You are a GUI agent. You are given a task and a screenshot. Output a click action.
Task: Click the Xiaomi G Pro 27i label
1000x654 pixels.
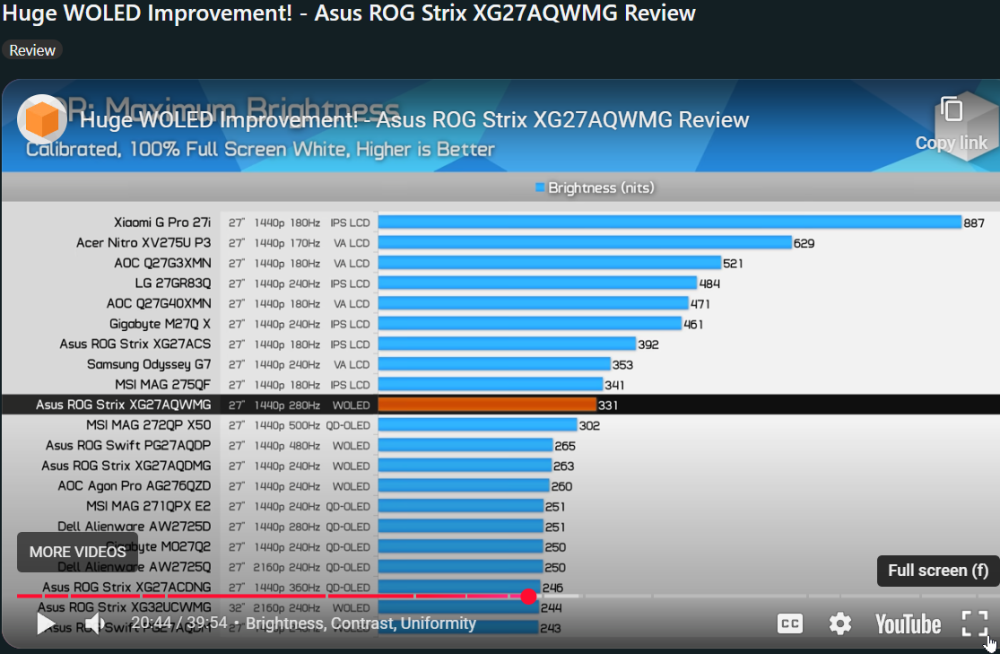tap(162, 222)
